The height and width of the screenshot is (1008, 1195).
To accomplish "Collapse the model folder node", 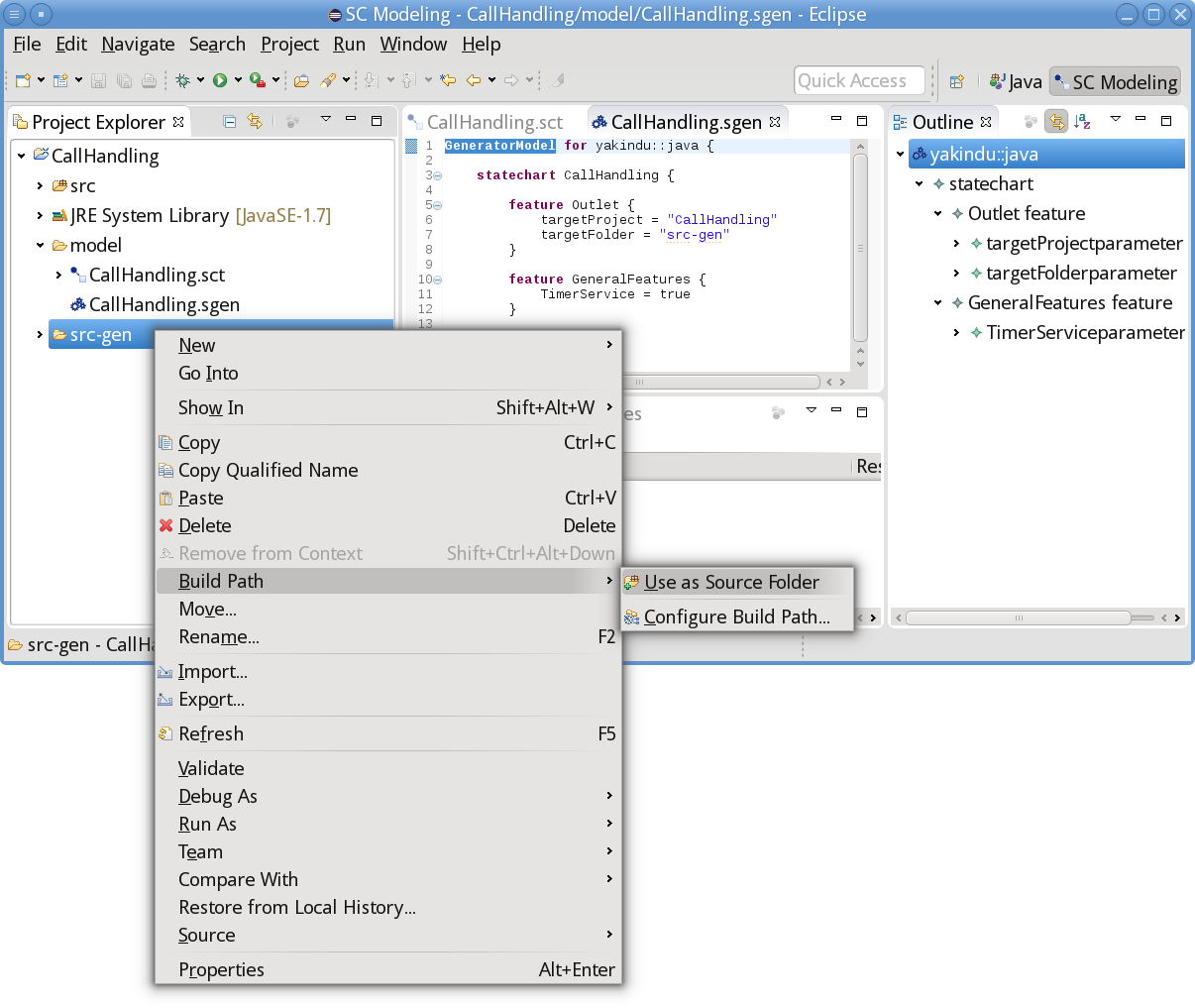I will [40, 245].
